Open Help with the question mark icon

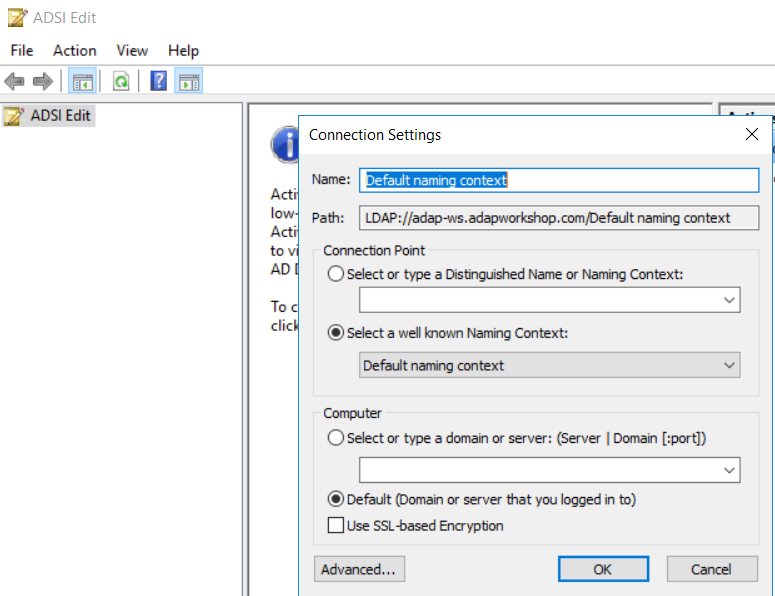159,81
